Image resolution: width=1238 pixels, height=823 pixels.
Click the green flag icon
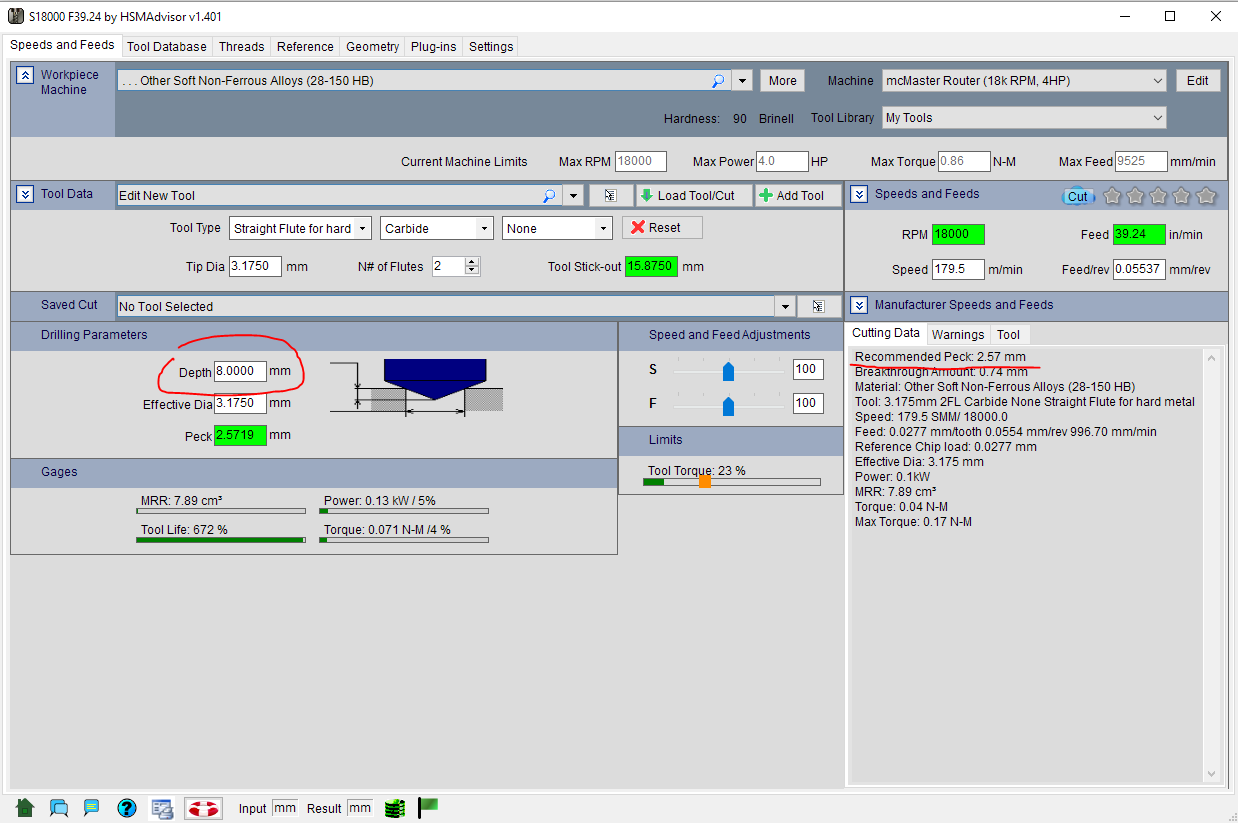coord(428,806)
